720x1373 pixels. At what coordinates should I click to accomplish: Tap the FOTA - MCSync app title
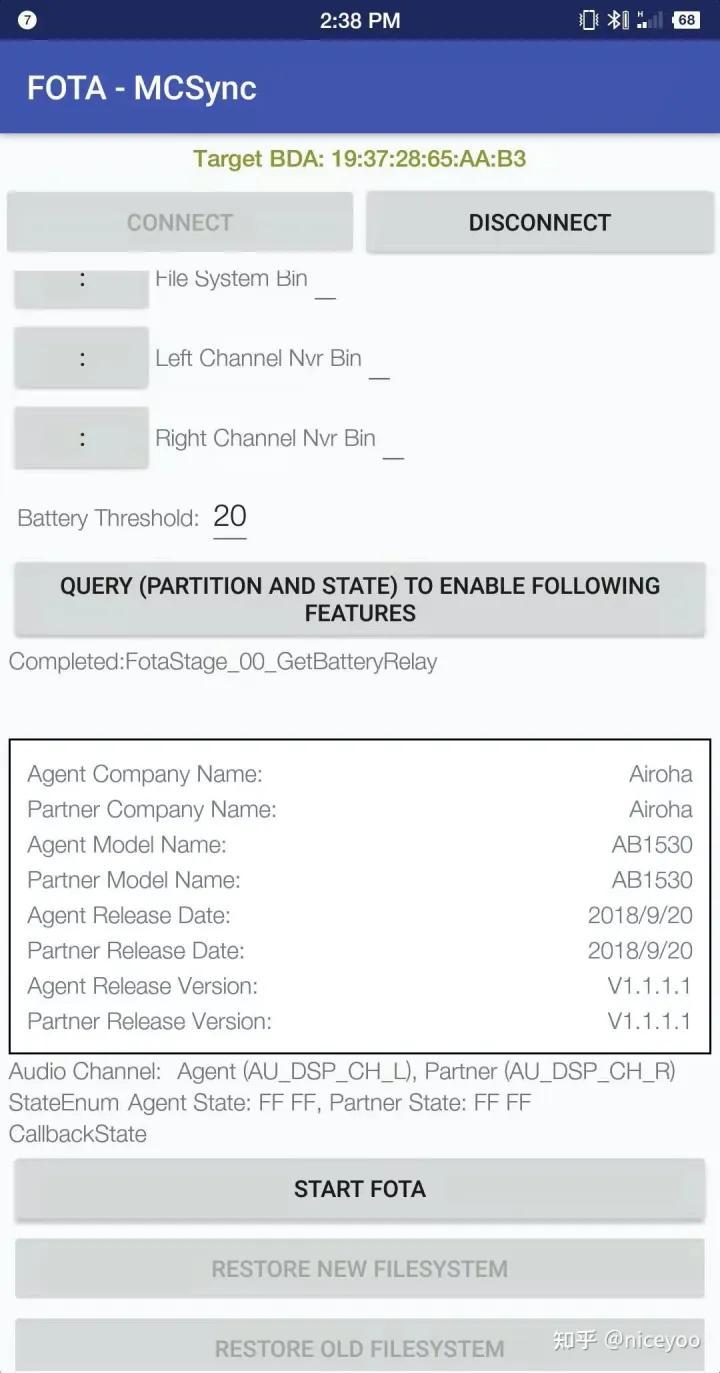tap(142, 88)
